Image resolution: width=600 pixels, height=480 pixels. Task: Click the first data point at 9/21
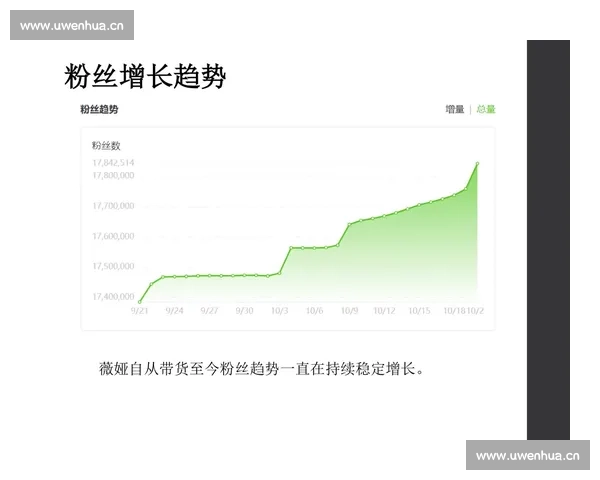140,302
